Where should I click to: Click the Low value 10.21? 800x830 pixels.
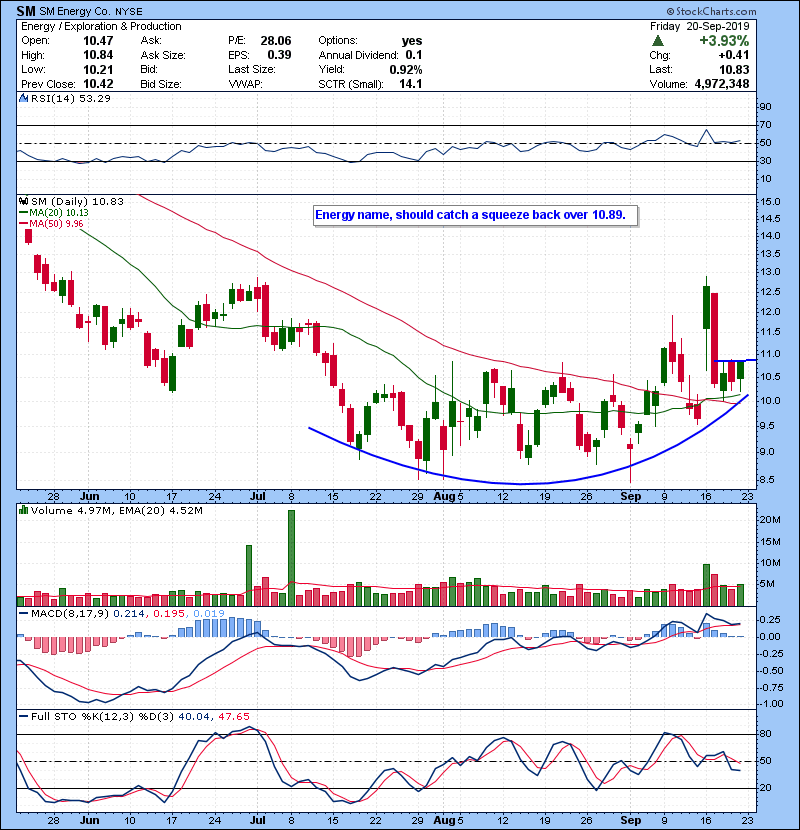[98, 69]
